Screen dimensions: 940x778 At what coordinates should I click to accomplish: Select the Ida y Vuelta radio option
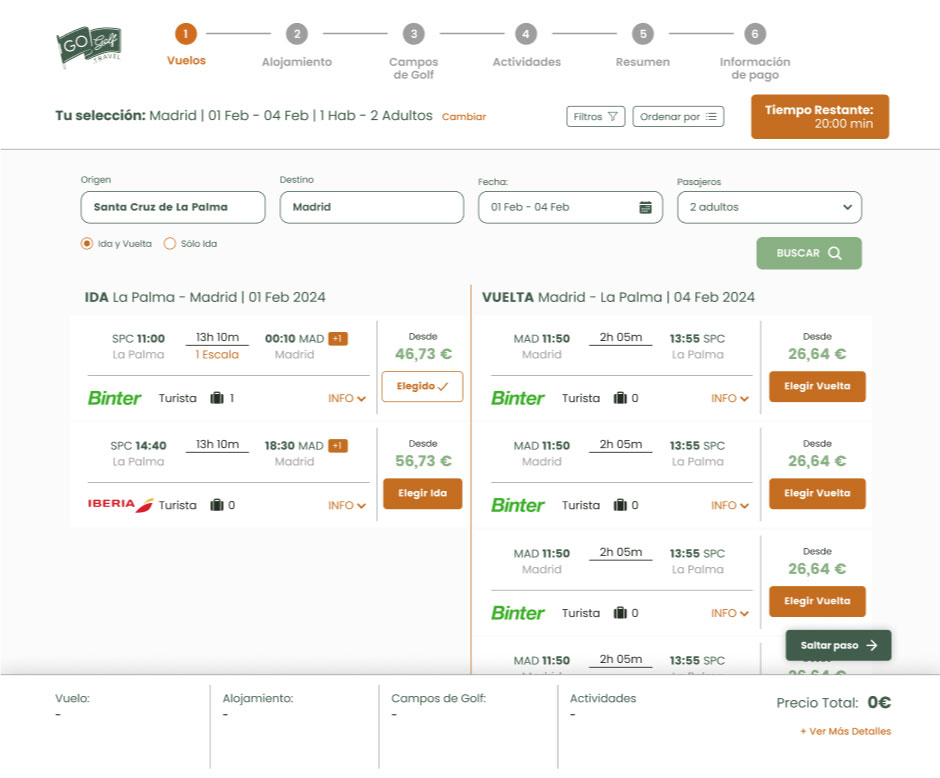point(87,243)
